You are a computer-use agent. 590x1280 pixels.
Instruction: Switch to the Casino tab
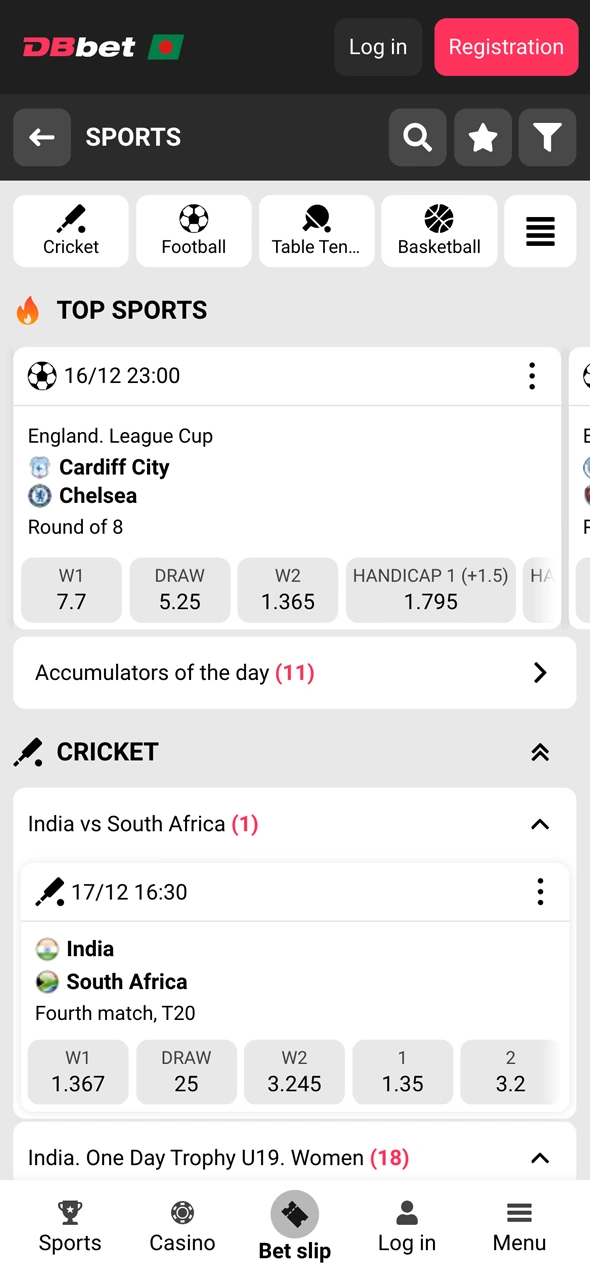182,1227
